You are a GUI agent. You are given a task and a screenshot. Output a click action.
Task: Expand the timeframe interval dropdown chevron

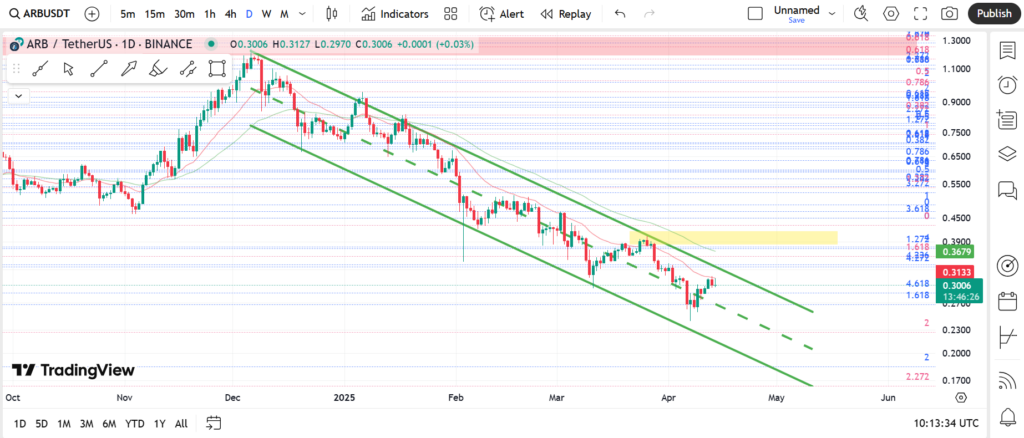(x=303, y=14)
